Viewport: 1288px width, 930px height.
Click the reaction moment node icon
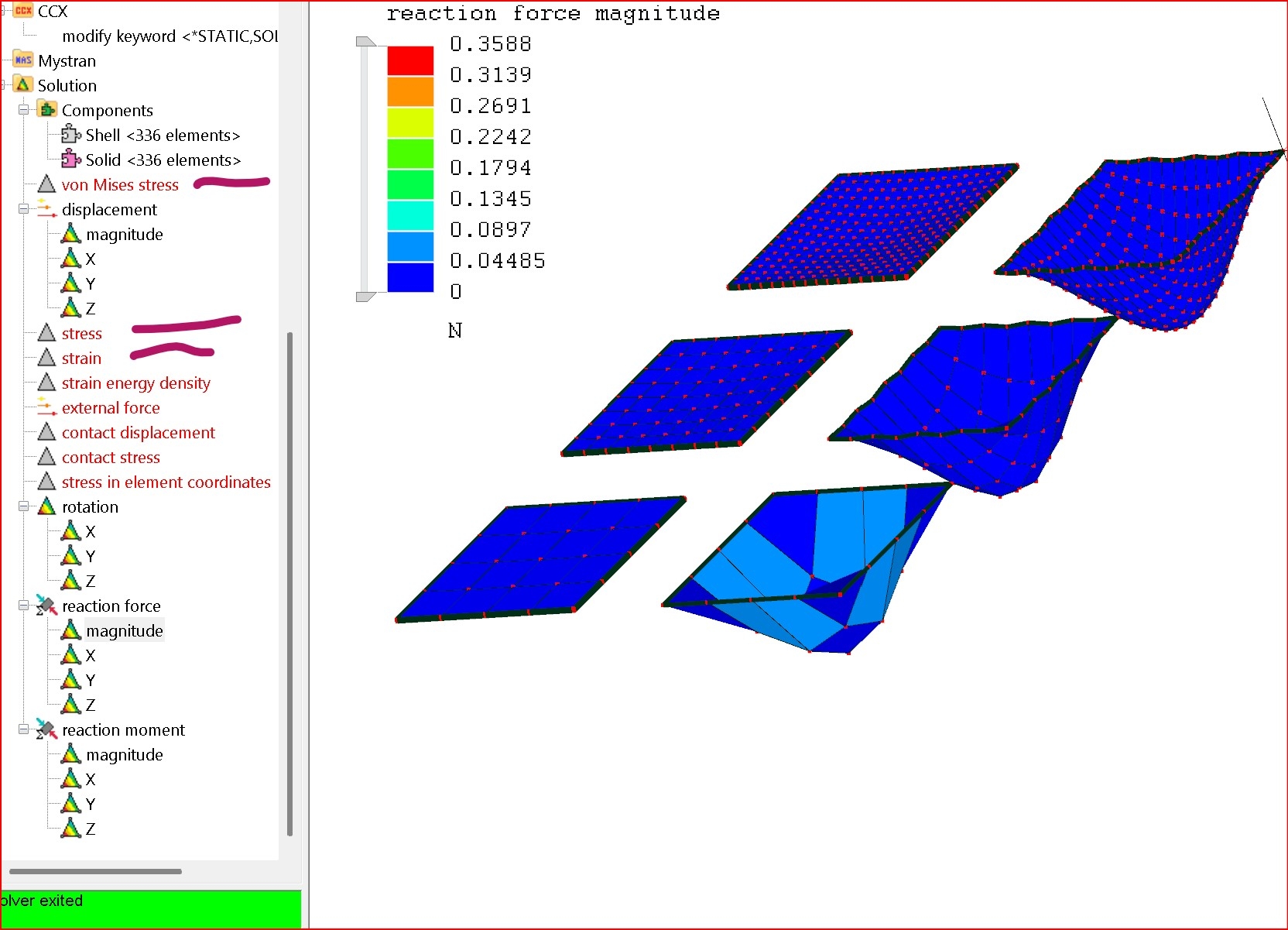pos(46,729)
